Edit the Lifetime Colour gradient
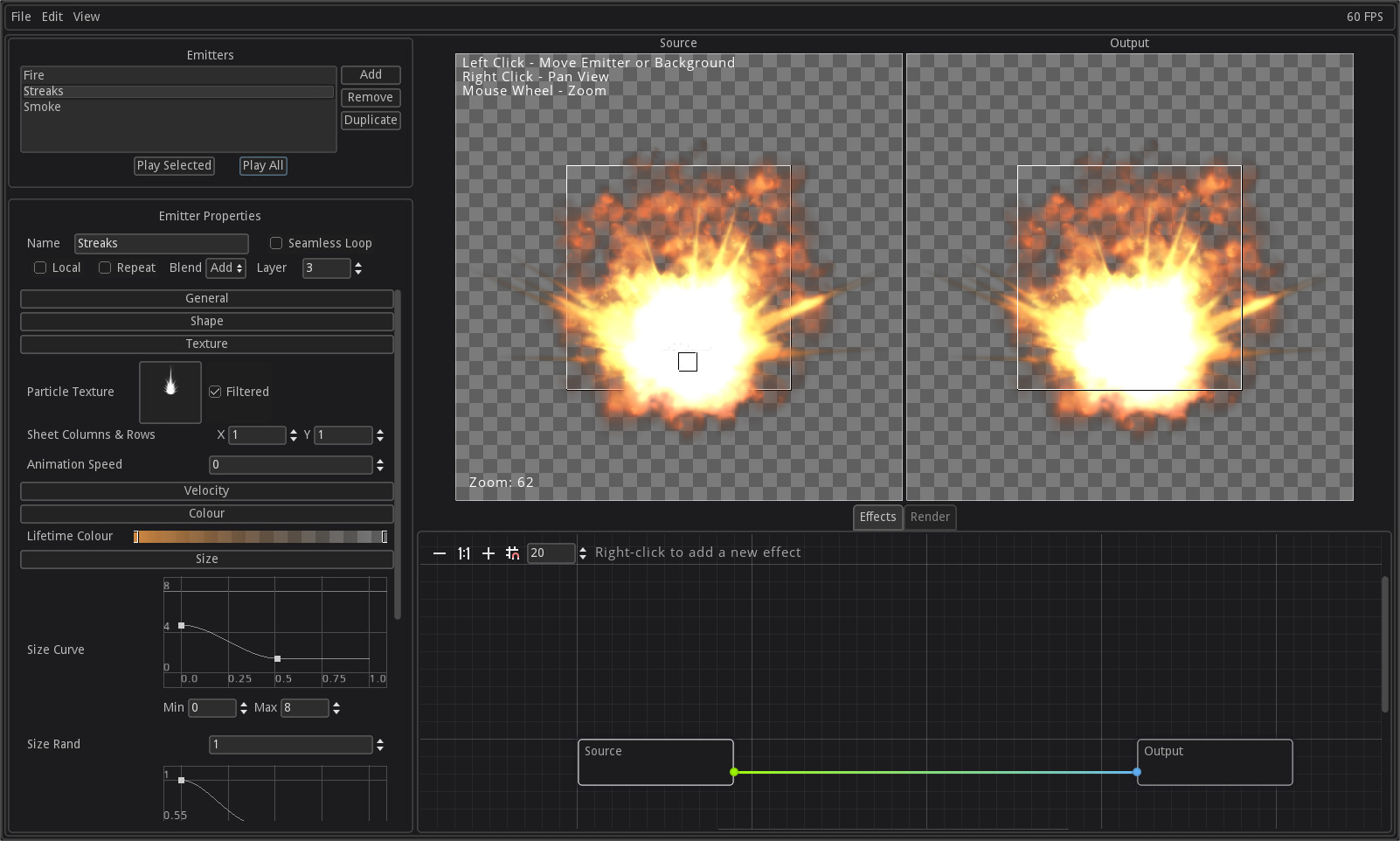Image resolution: width=1400 pixels, height=841 pixels. [x=260, y=536]
